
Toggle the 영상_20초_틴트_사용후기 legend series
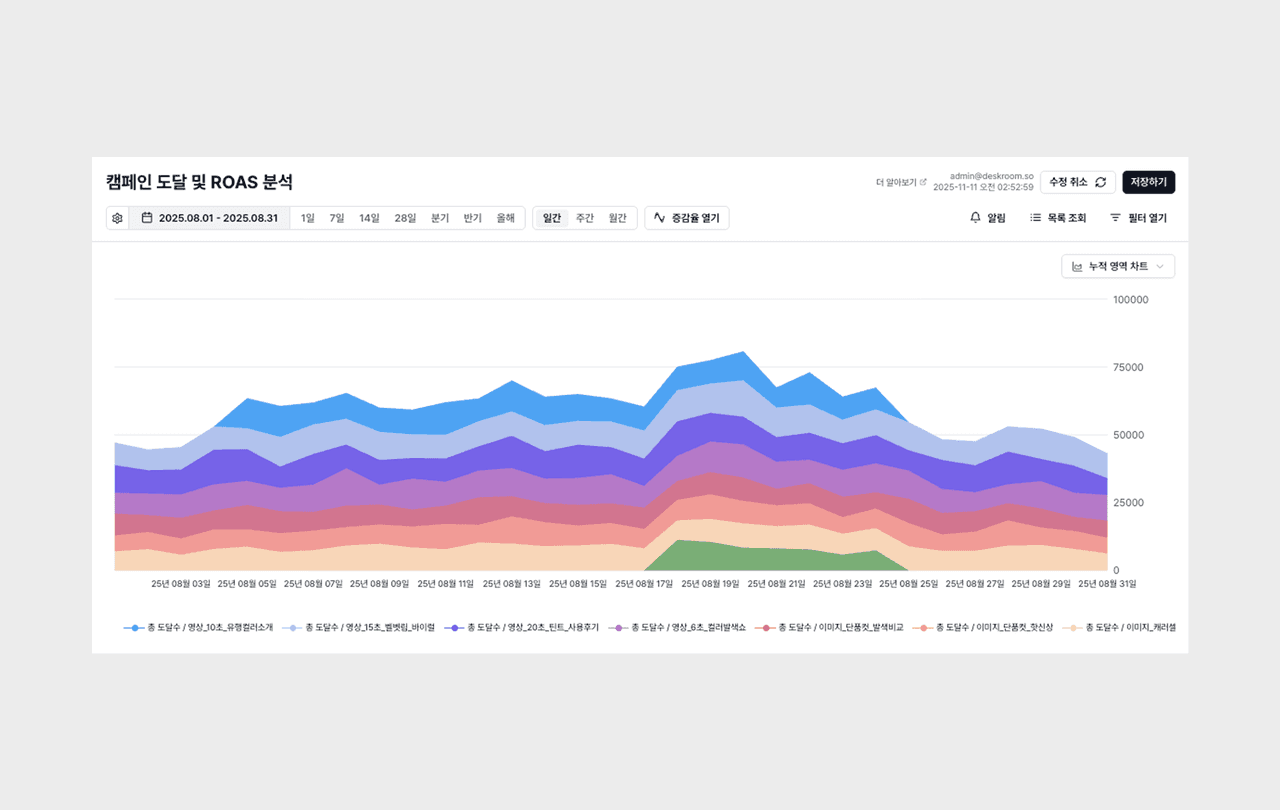tap(521, 627)
